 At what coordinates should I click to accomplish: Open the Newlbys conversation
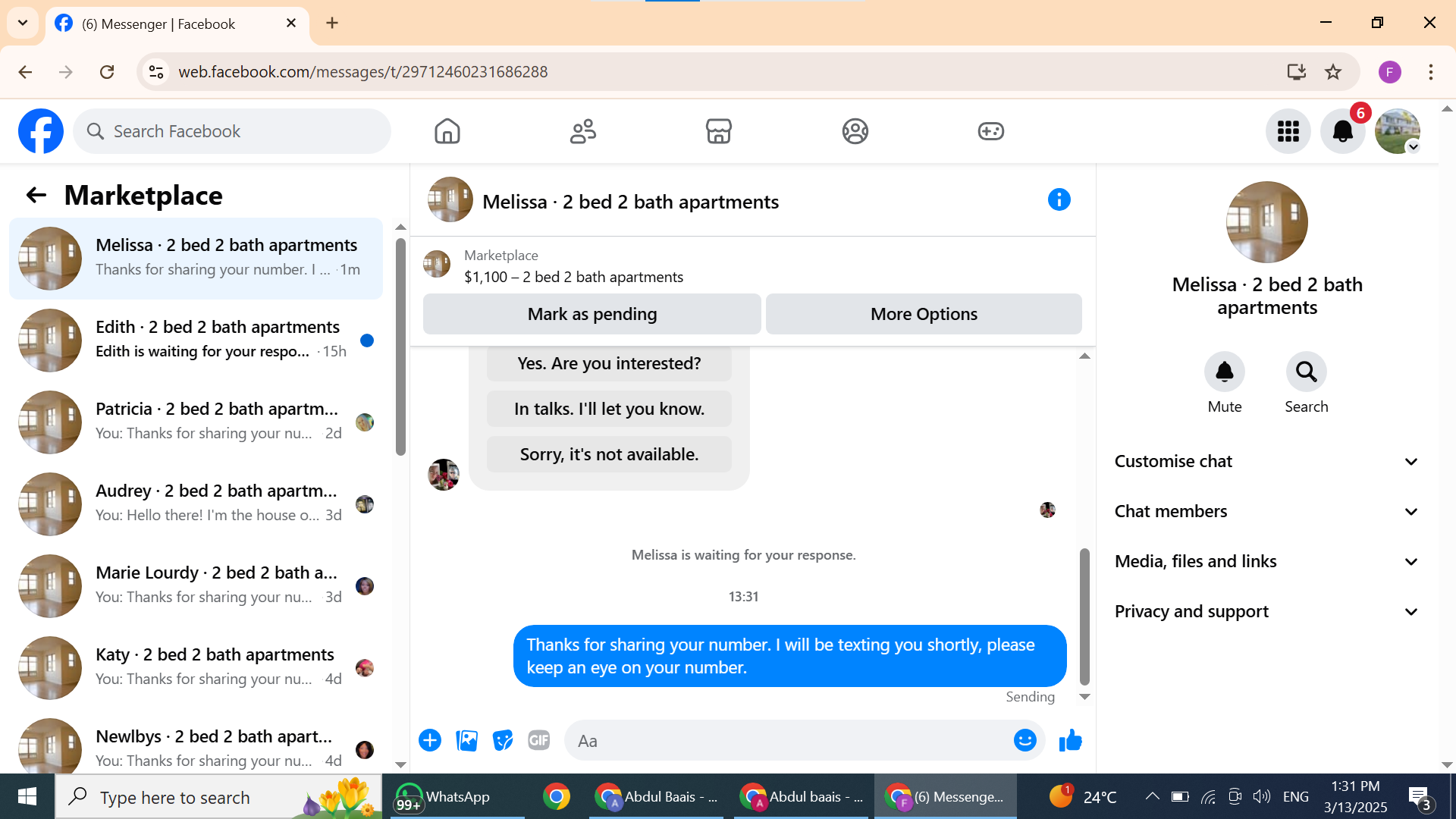coord(196,746)
